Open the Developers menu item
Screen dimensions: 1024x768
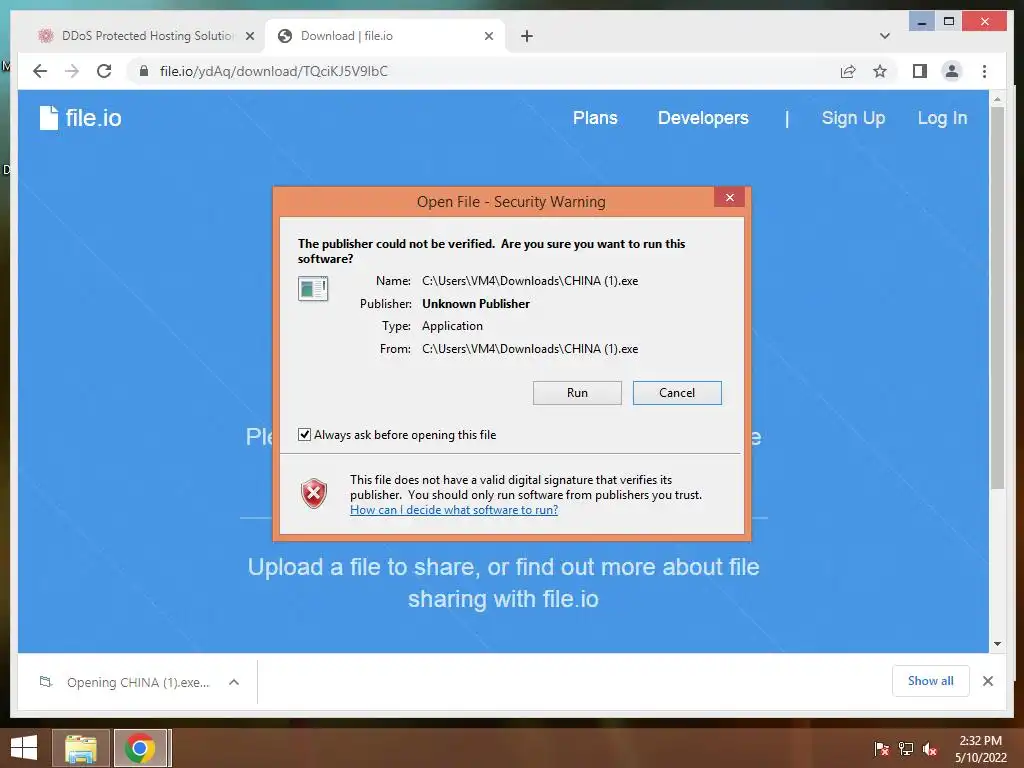click(x=703, y=118)
